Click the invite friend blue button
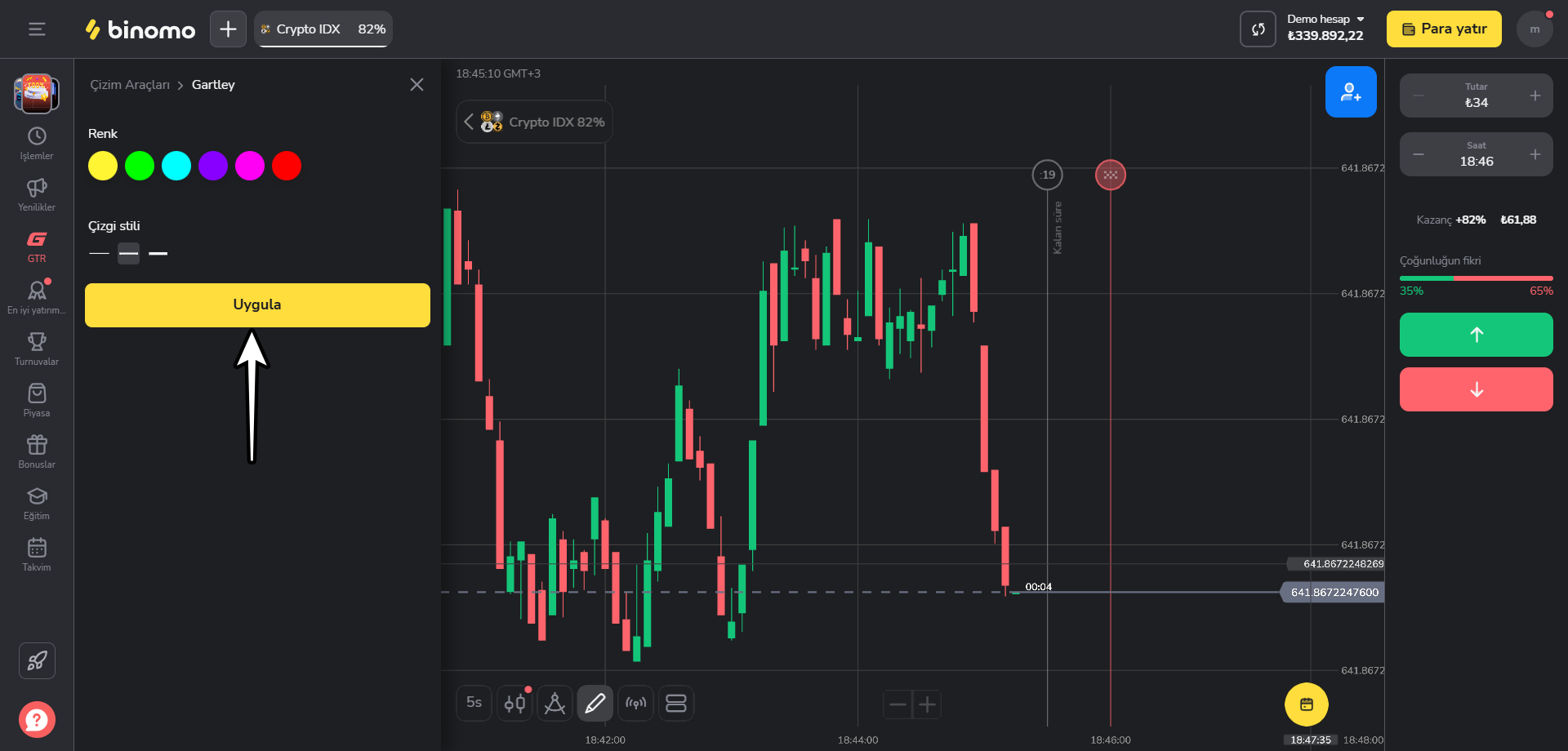This screenshot has width=1568, height=751. pyautogui.click(x=1351, y=92)
